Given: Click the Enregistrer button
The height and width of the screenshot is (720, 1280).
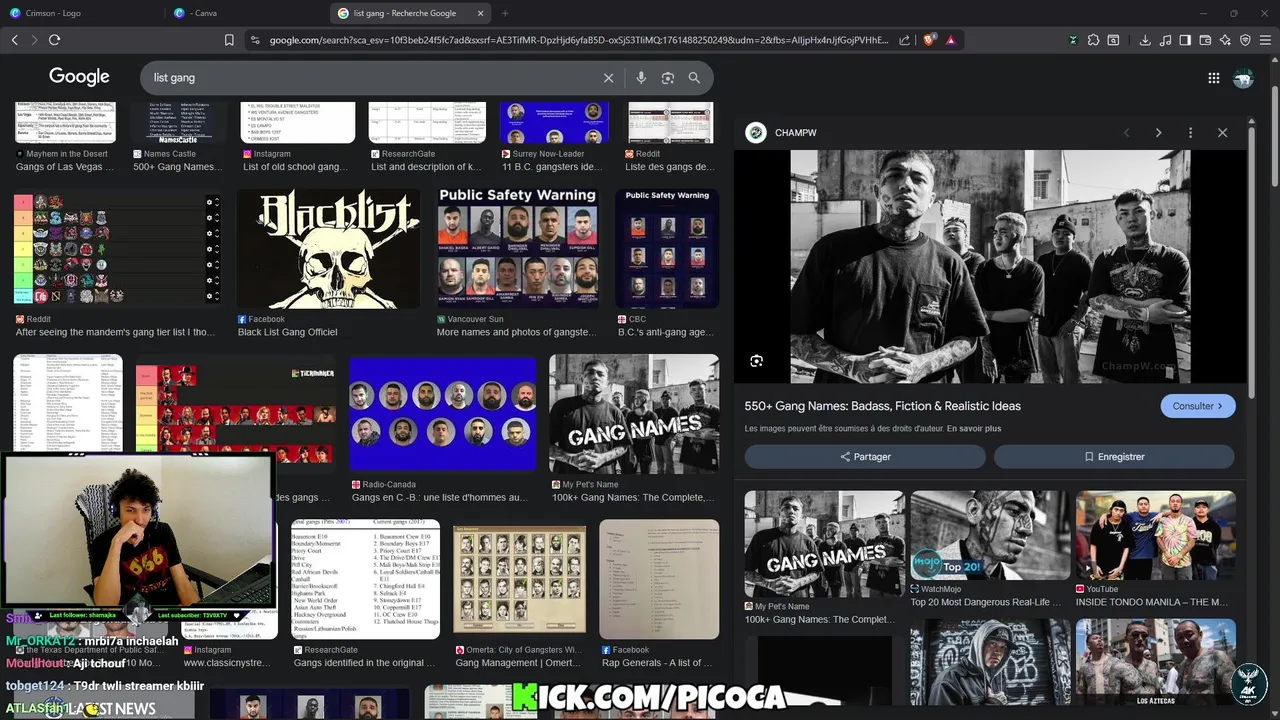Looking at the screenshot, I should (1114, 457).
